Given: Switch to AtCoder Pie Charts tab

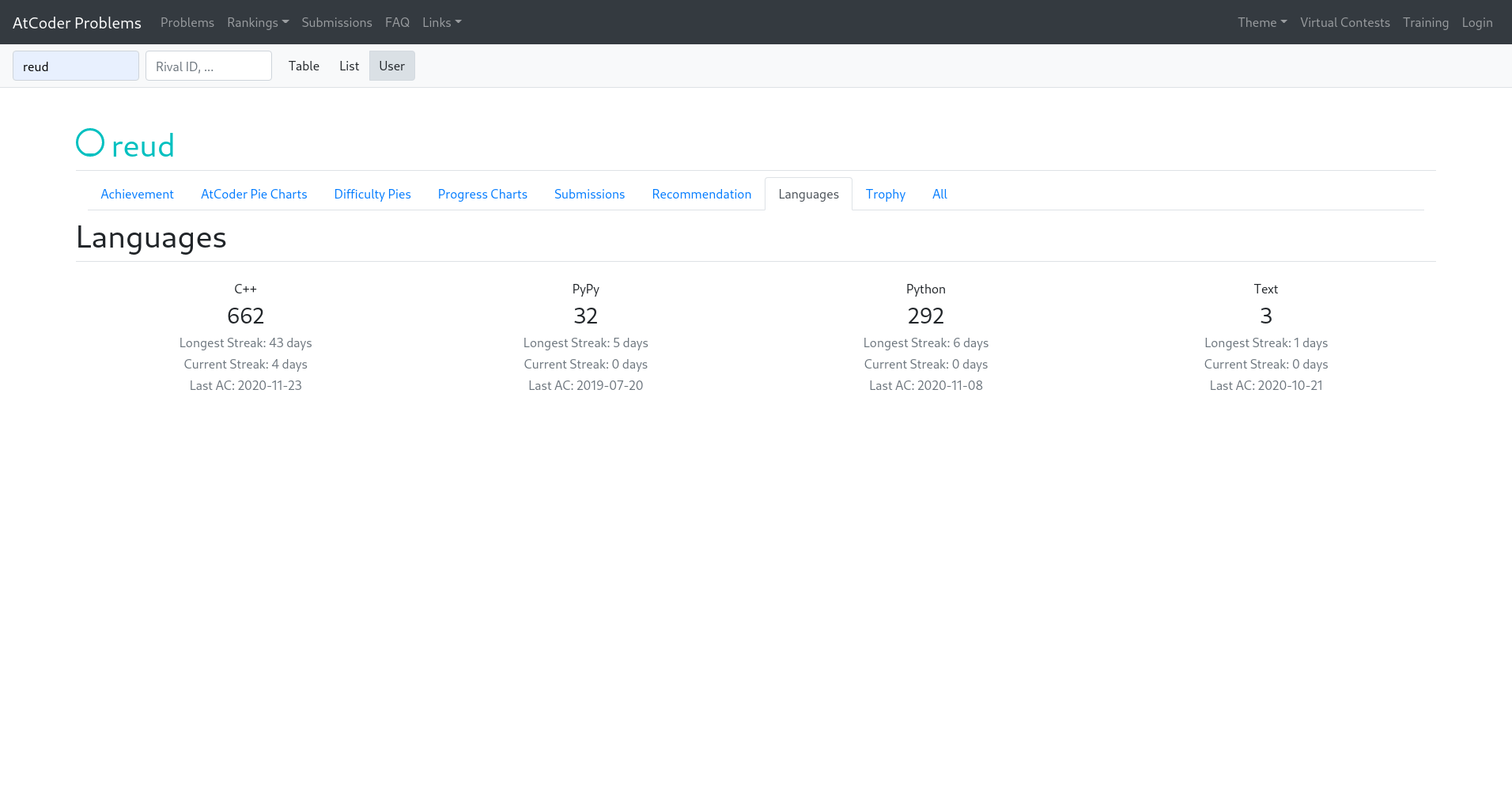Looking at the screenshot, I should coord(254,194).
